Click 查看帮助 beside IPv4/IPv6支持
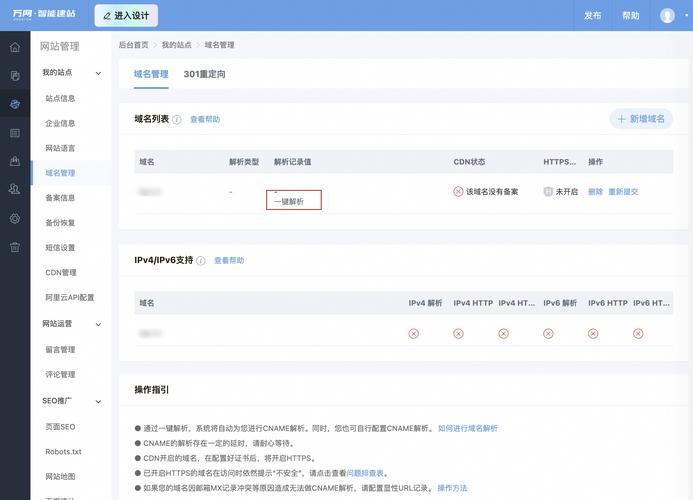 pyautogui.click(x=229, y=260)
